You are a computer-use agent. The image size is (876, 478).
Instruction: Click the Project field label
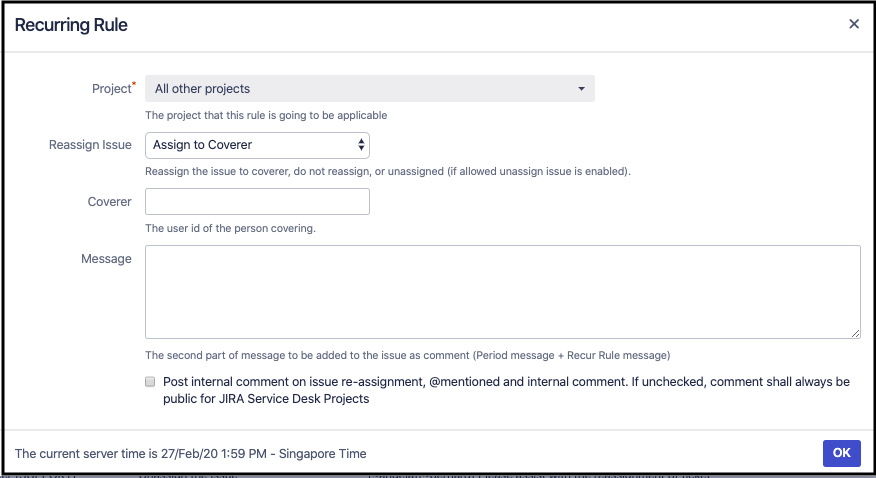(110, 89)
